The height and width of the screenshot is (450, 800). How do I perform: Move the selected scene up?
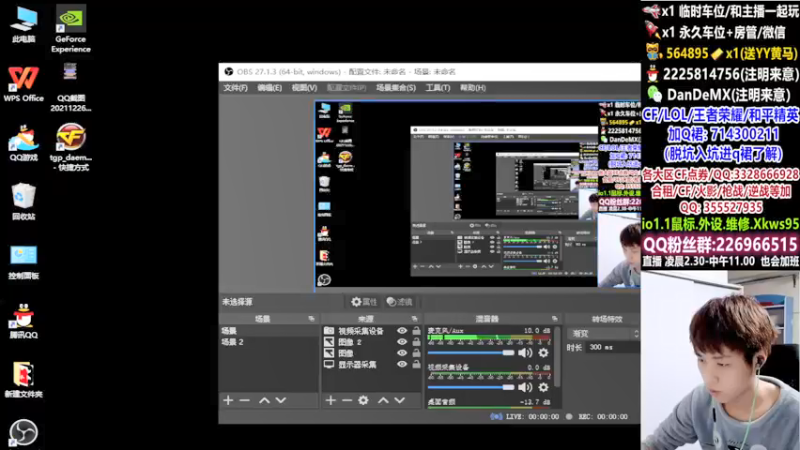tap(264, 401)
